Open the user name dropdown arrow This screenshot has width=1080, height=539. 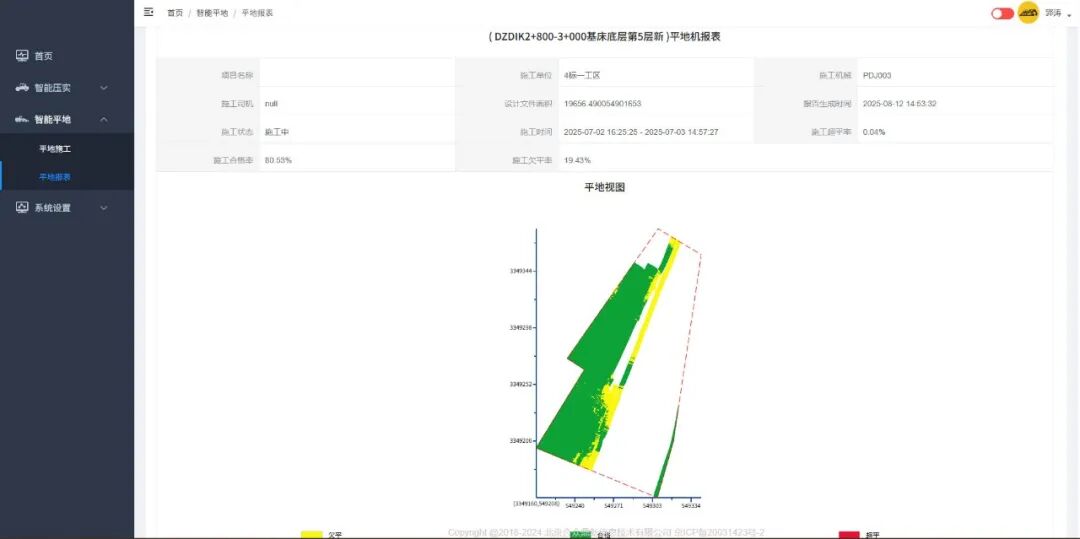coord(1069,14)
